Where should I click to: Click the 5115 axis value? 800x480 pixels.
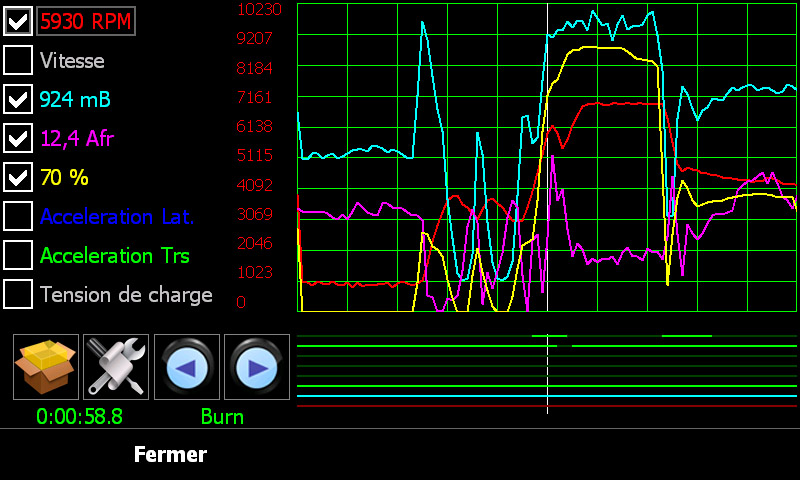click(x=255, y=155)
